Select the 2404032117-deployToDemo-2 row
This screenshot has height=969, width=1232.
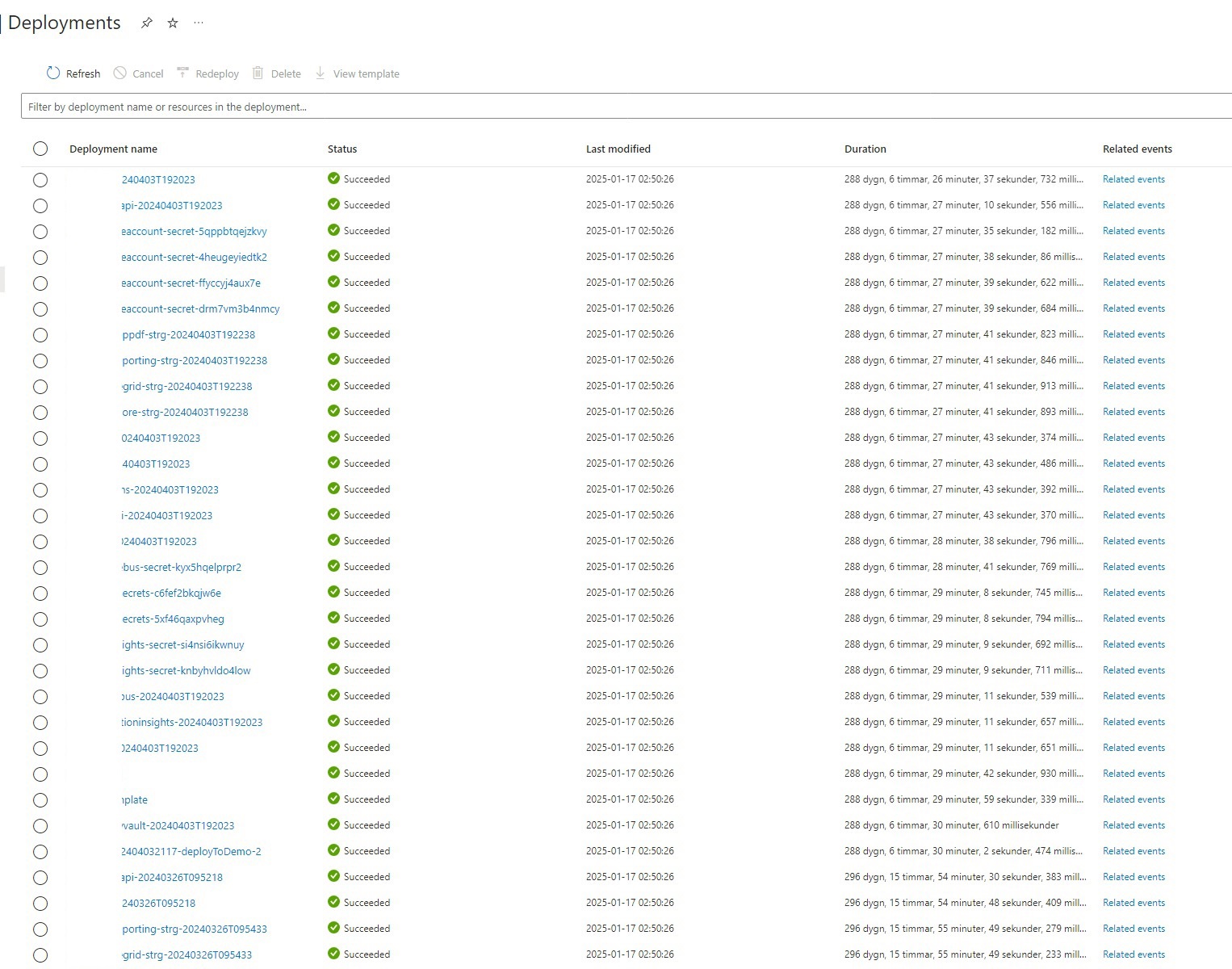click(x=40, y=852)
